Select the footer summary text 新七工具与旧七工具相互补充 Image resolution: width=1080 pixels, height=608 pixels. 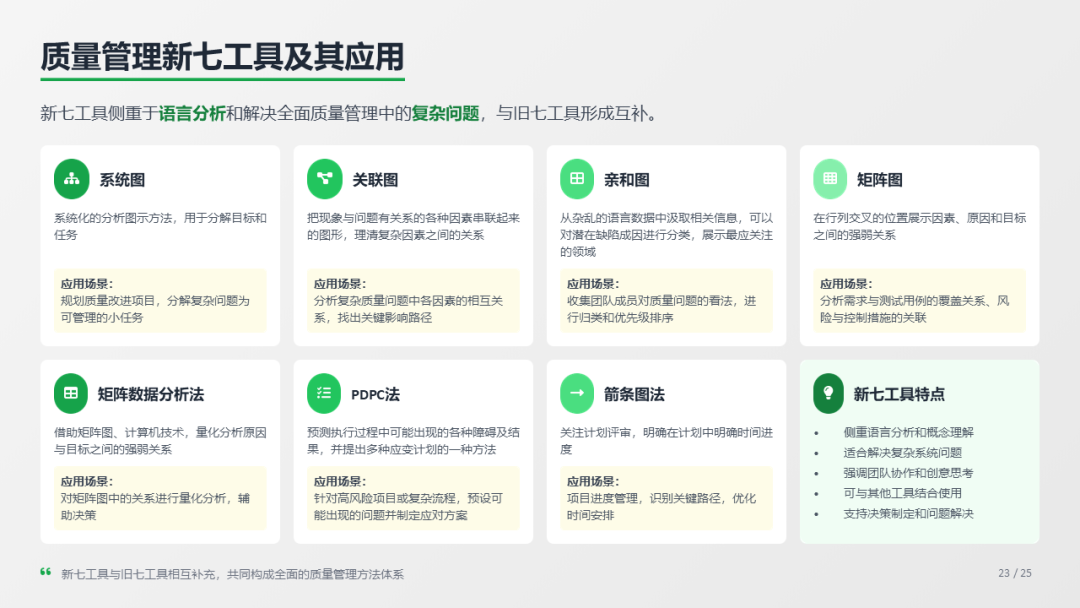[232, 574]
